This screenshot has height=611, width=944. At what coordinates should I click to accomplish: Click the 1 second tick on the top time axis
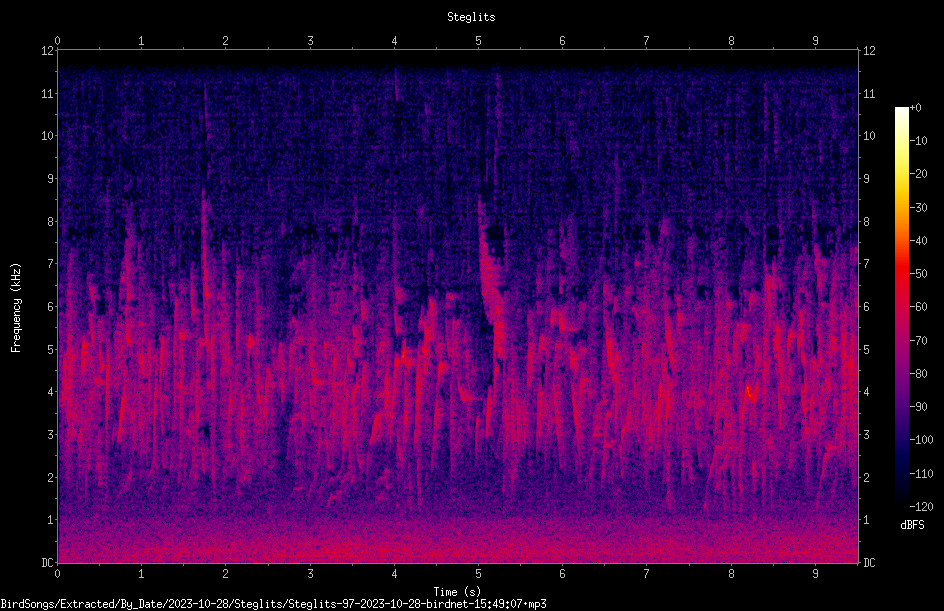(x=141, y=41)
